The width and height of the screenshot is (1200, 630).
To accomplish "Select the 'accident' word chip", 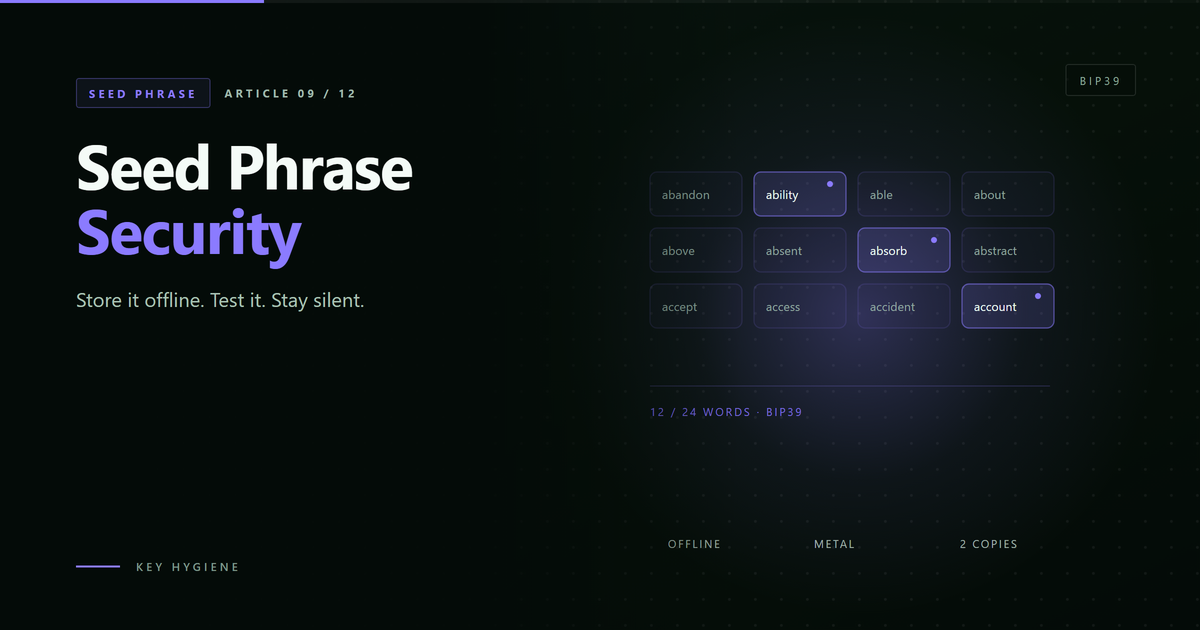I will [904, 306].
